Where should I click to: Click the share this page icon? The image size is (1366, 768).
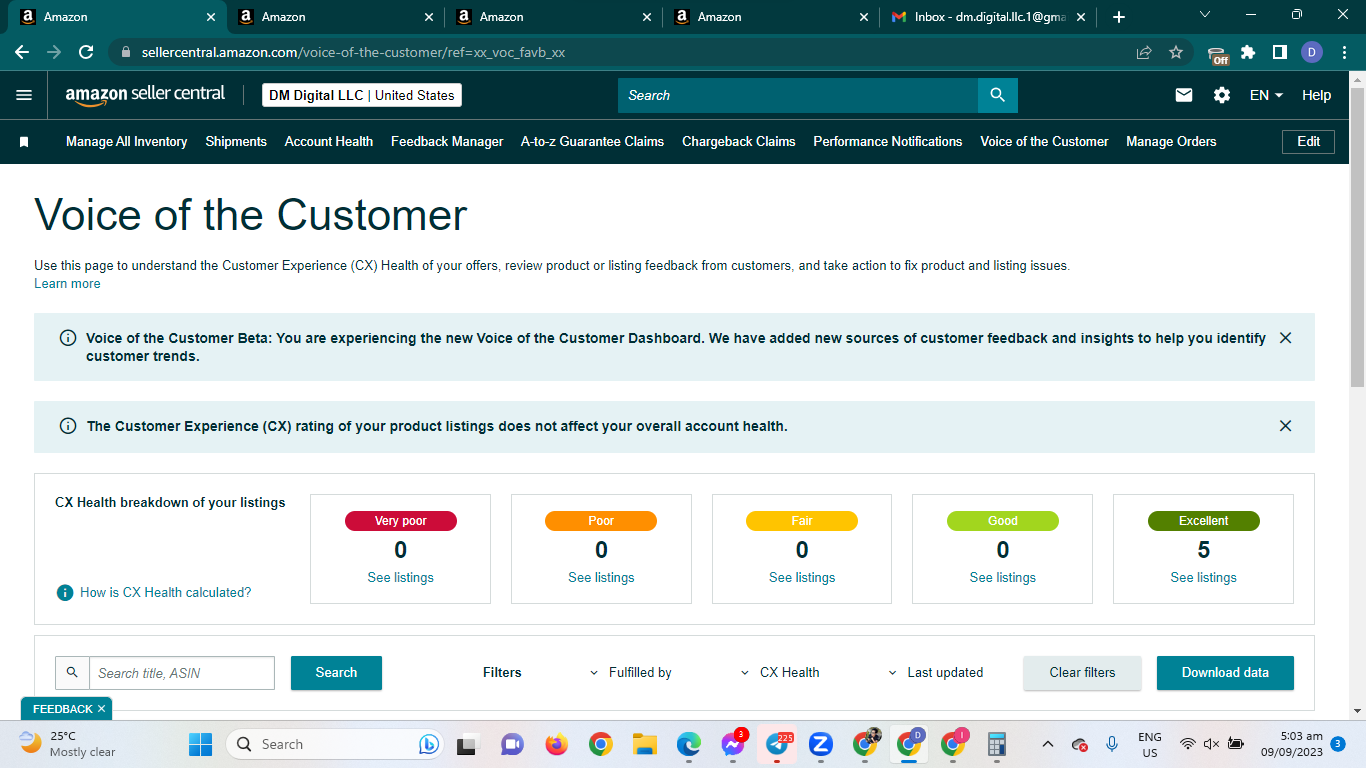(x=1144, y=52)
